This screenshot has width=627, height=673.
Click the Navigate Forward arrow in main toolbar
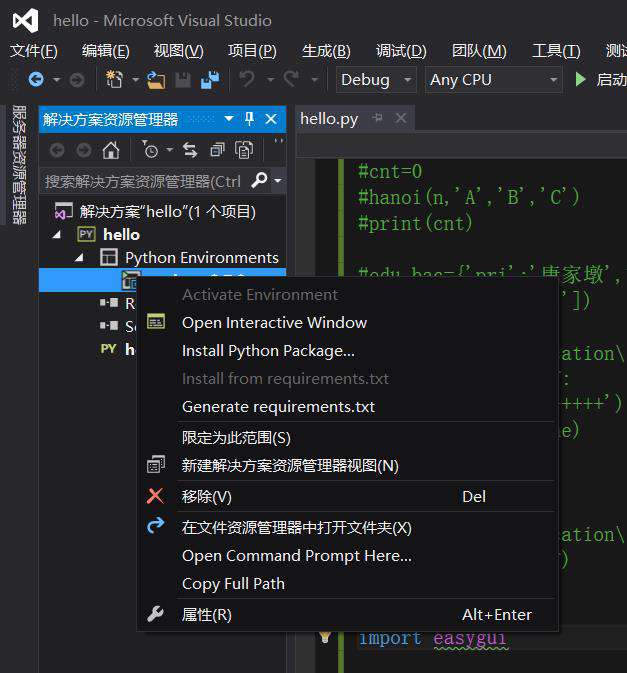(x=77, y=80)
